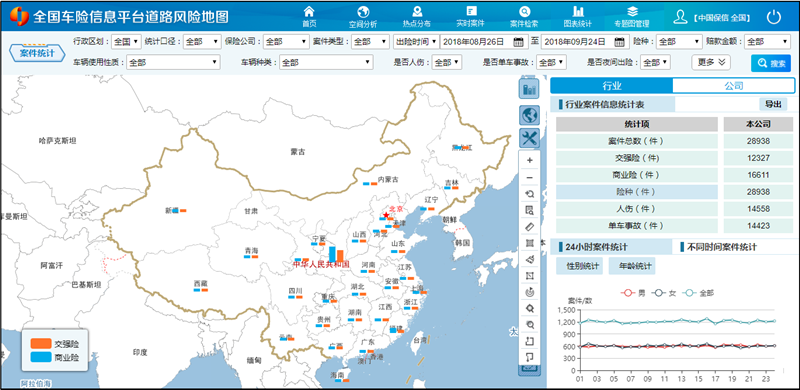Switch to the 公司 tab

click(x=734, y=86)
